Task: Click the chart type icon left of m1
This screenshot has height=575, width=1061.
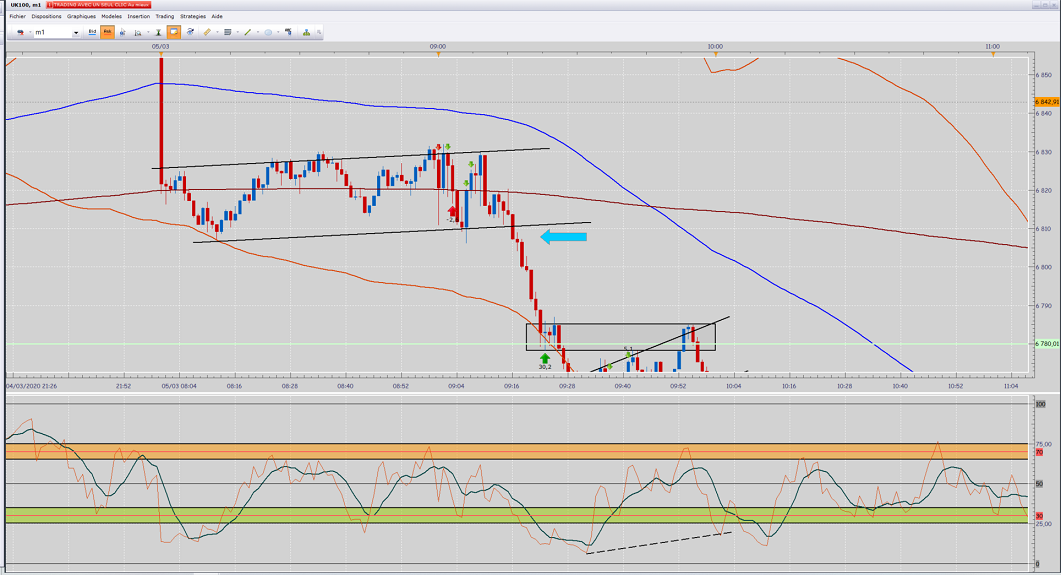Action: tap(20, 32)
